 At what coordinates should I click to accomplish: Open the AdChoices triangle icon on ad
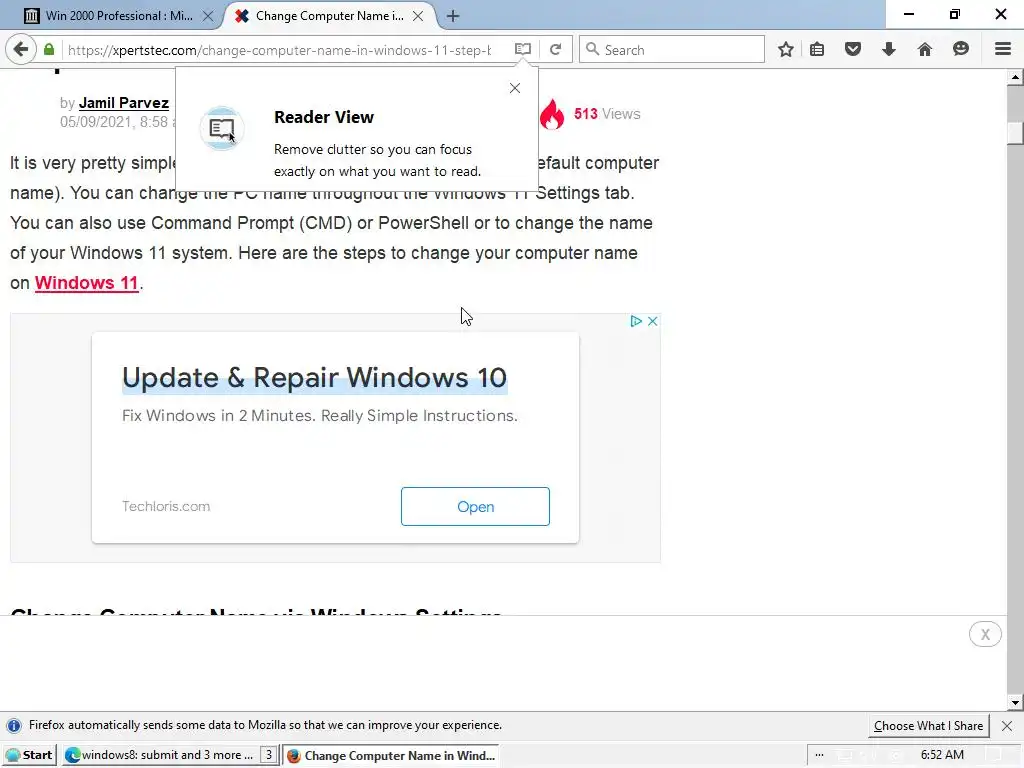tap(636, 321)
